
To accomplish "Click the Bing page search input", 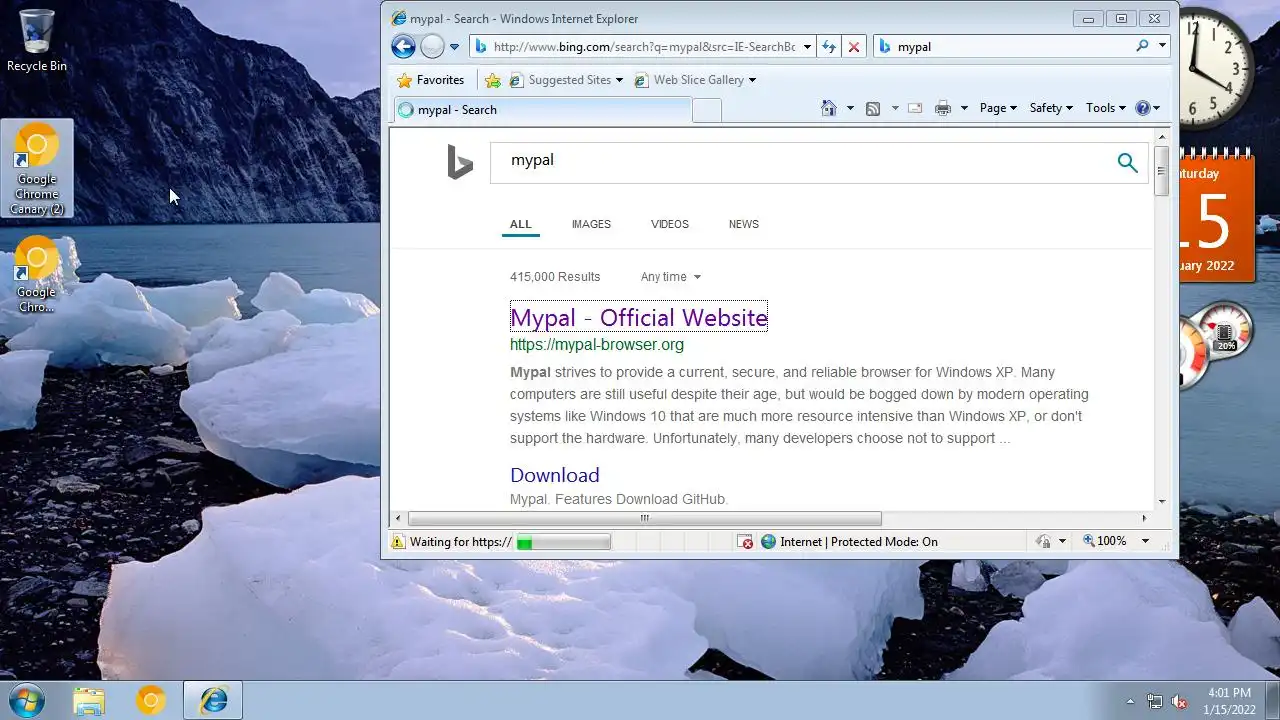I will (x=800, y=161).
